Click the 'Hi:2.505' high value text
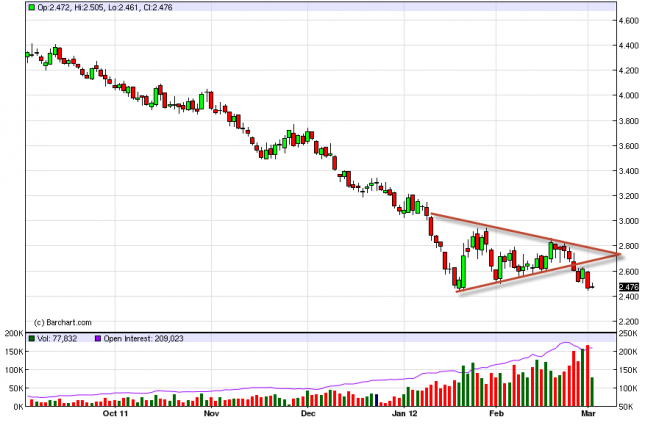 coord(89,7)
